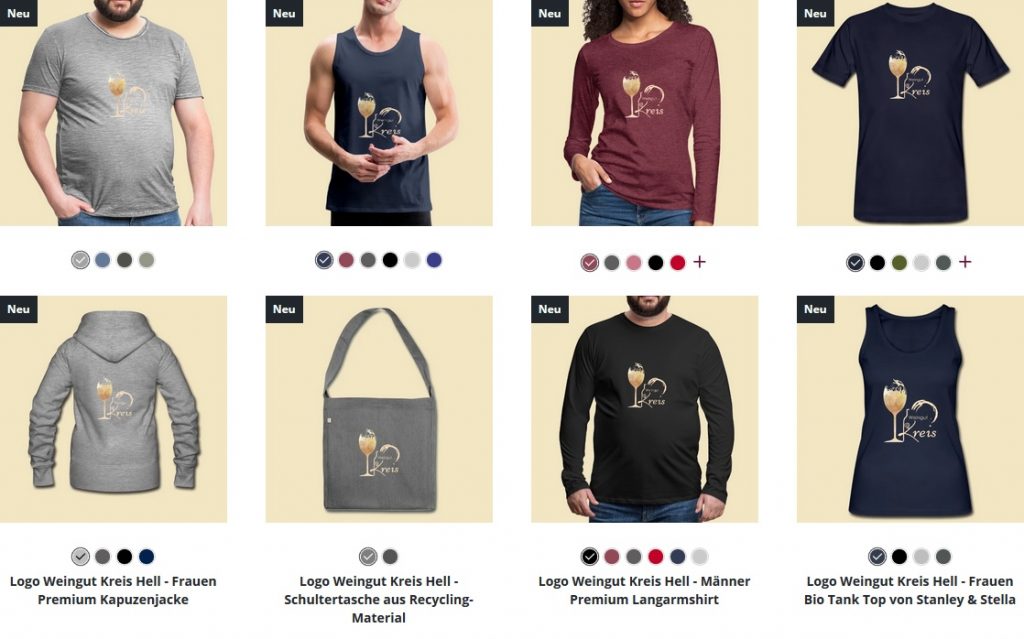Open Schultertasche aus Recycling-Material link
Image resolution: width=1024 pixels, height=639 pixels.
(x=379, y=599)
